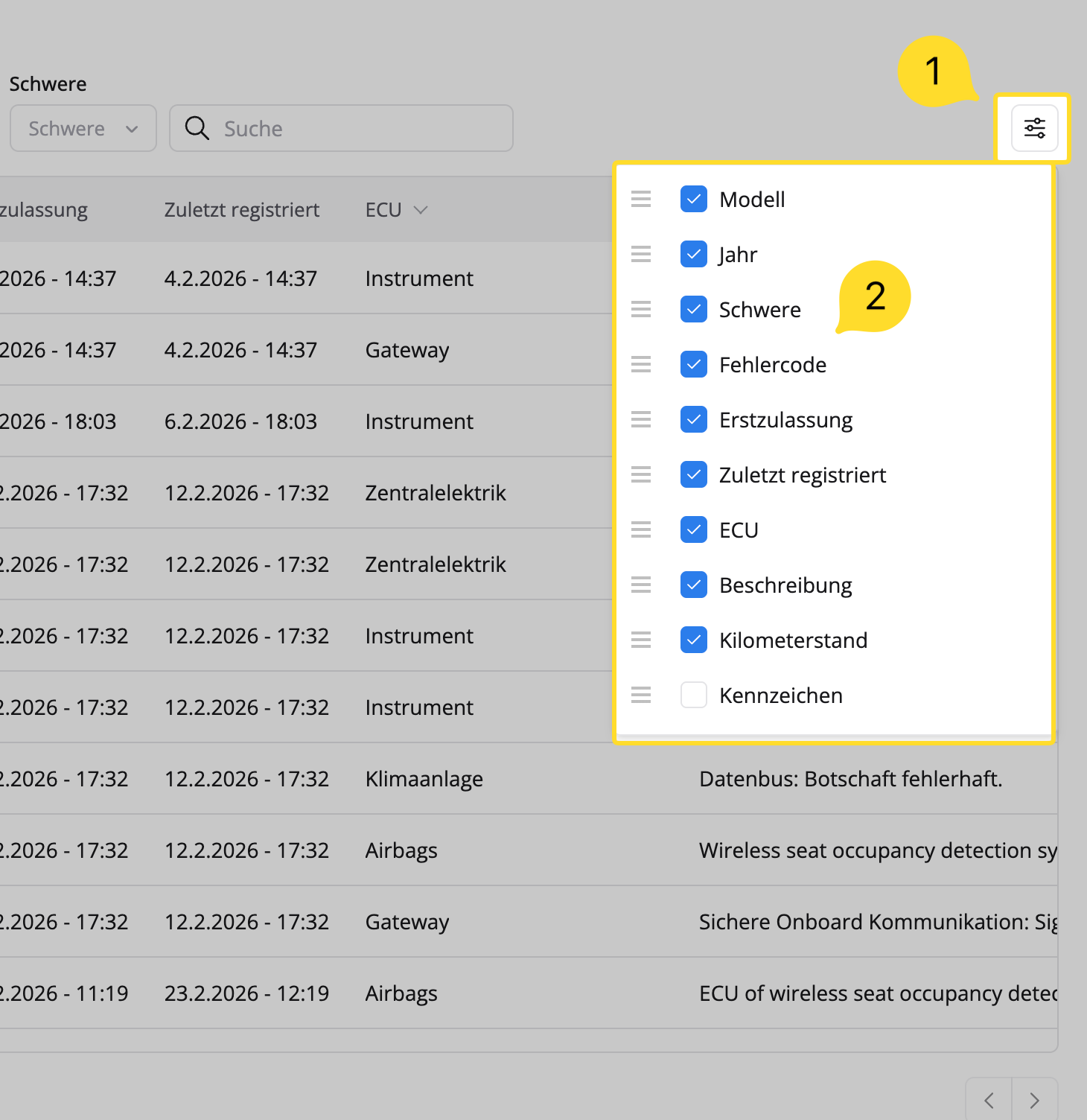The image size is (1087, 1120).
Task: Enable the Kennzeichen column checkbox
Action: pyautogui.click(x=694, y=695)
